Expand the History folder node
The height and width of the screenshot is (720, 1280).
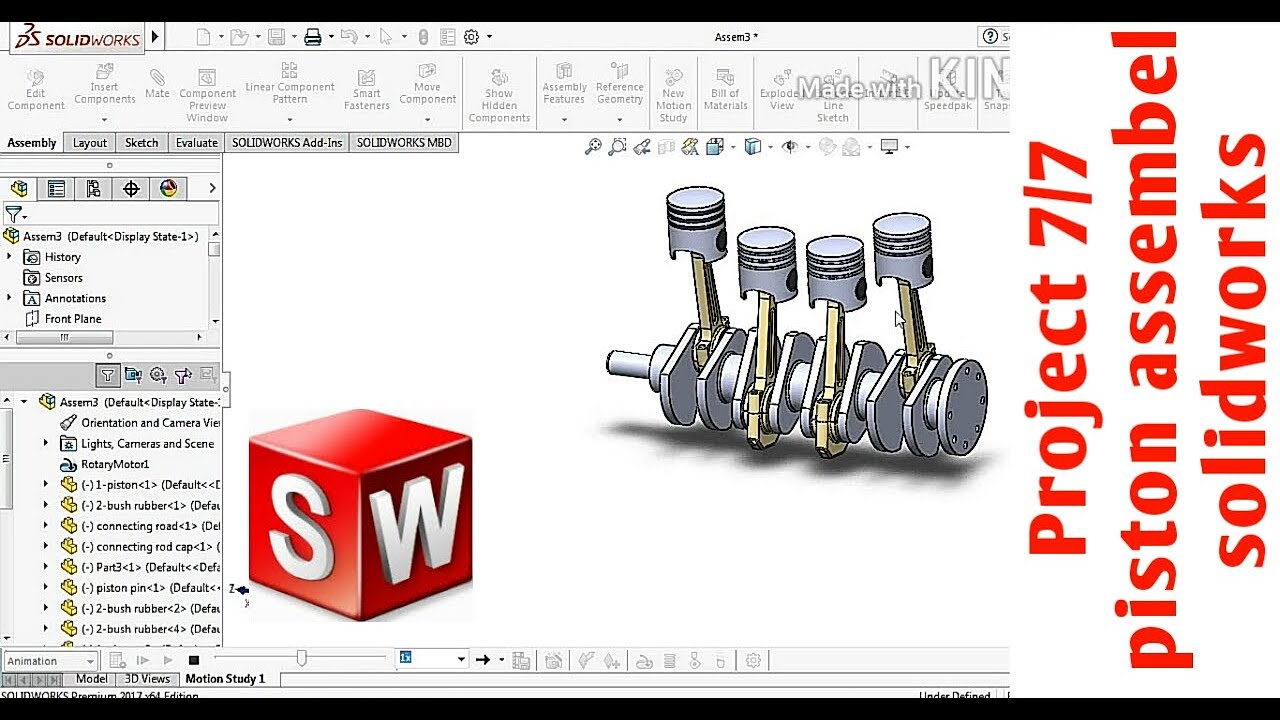(x=9, y=257)
